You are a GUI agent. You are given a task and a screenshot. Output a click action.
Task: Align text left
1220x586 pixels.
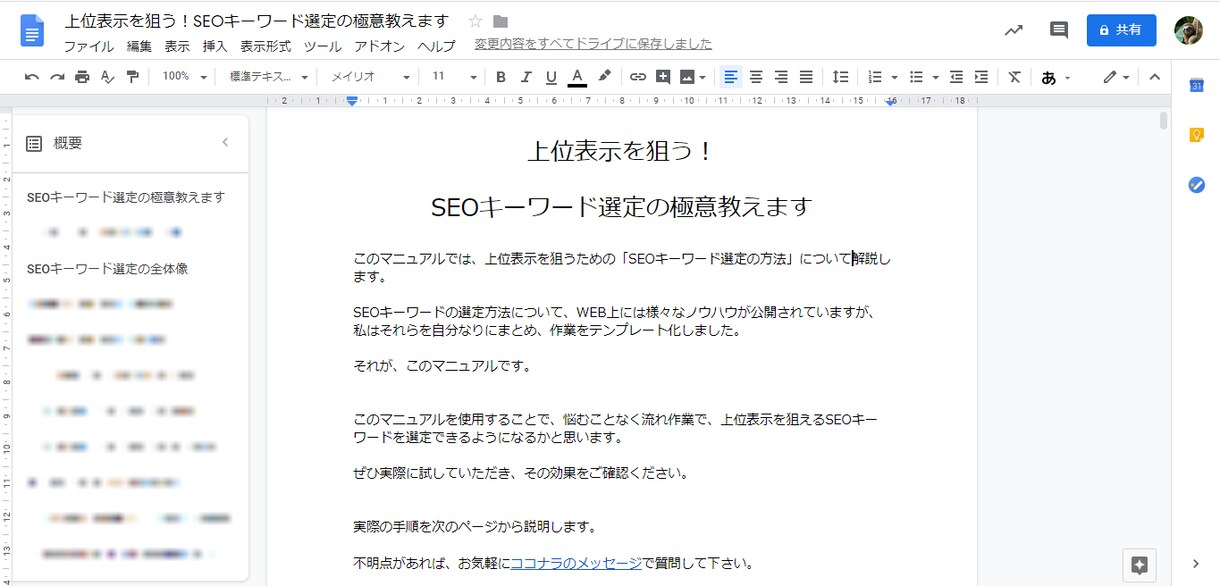click(x=731, y=77)
